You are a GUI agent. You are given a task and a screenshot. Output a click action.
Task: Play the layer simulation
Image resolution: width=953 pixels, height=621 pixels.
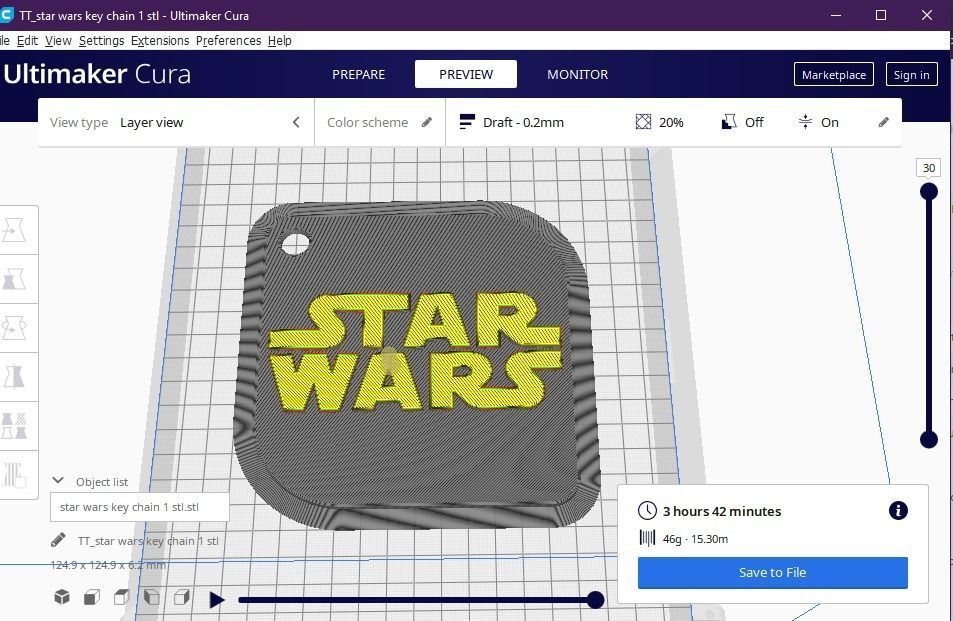coord(216,600)
